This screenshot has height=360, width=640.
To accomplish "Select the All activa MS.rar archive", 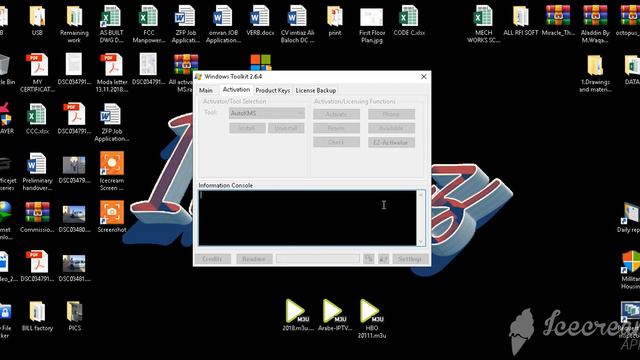I will [x=186, y=64].
